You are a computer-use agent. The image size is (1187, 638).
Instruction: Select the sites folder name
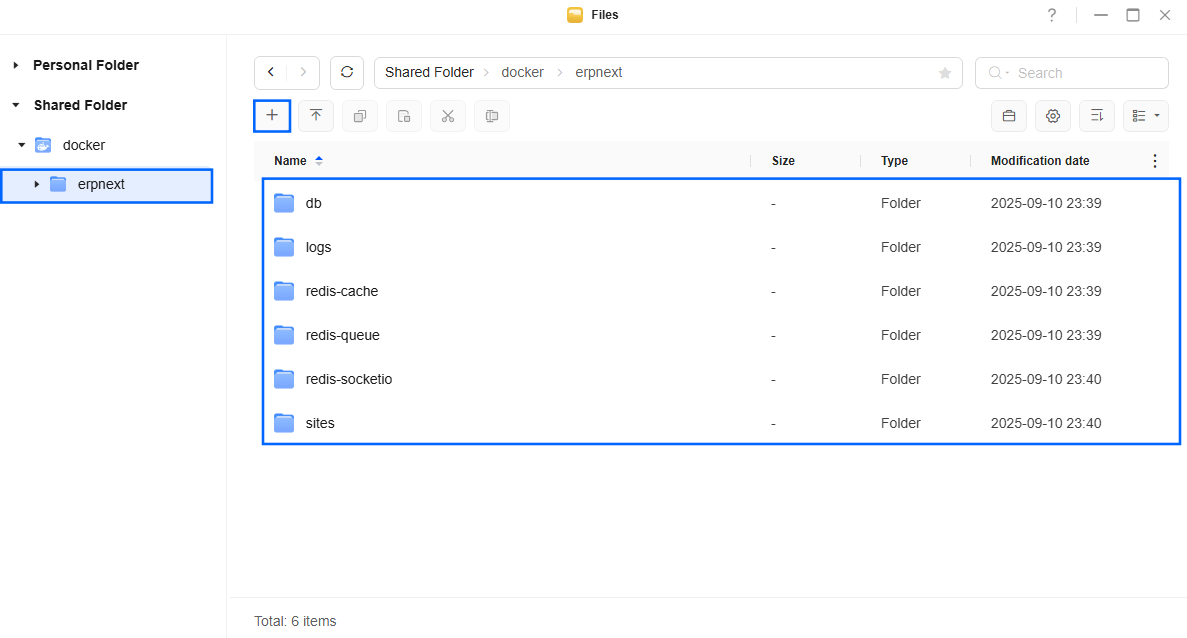tap(319, 422)
